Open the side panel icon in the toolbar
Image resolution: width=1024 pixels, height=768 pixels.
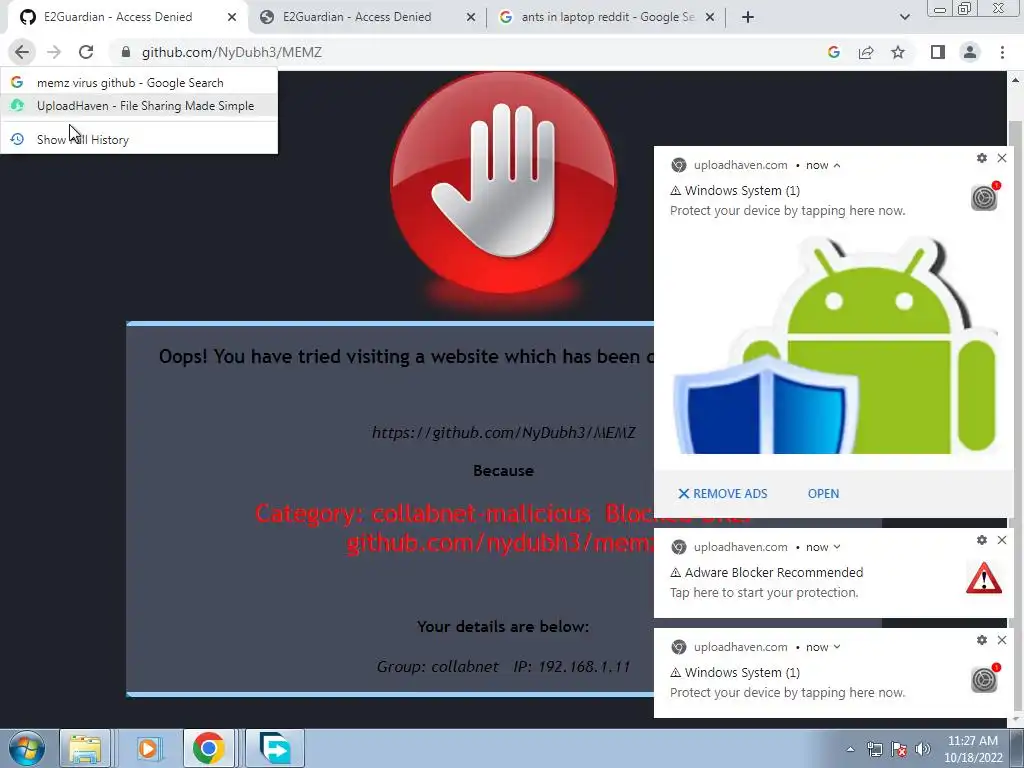[938, 52]
